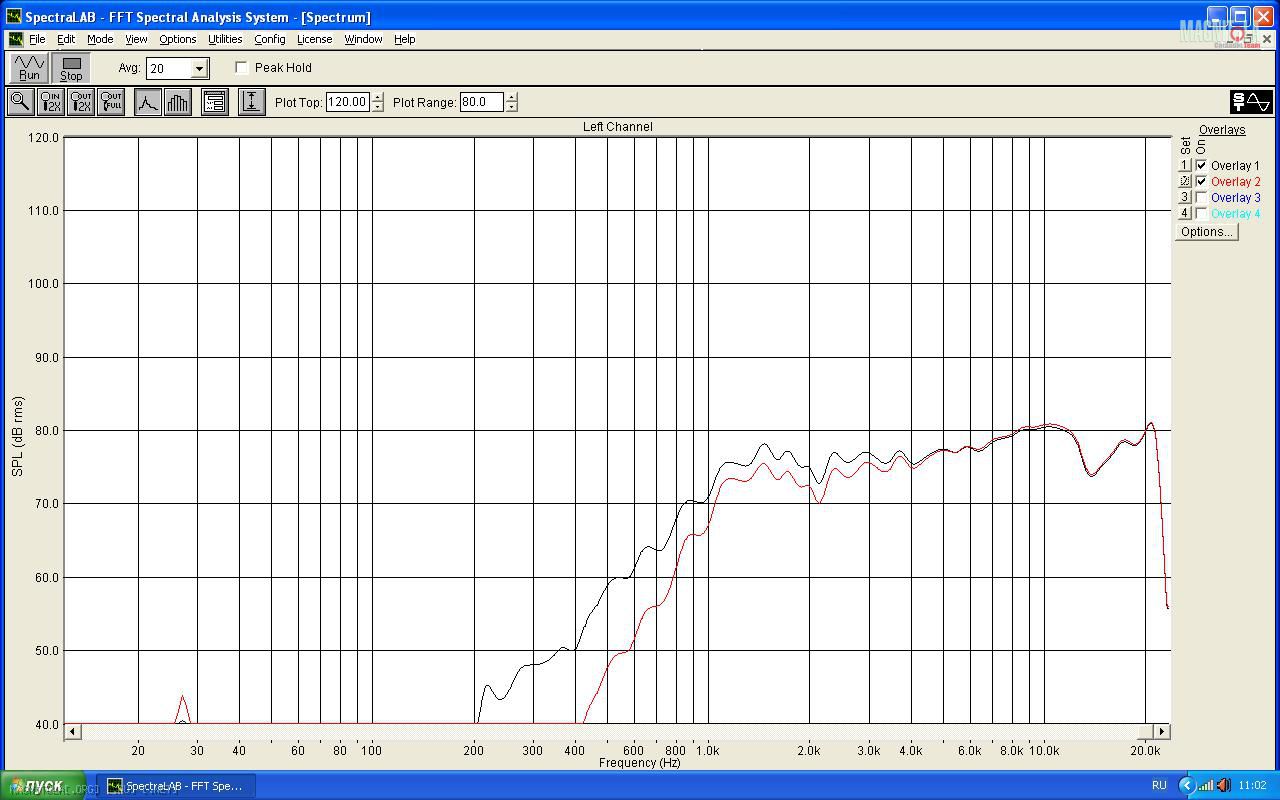Select the magnifying glass zoom tool
Image resolution: width=1280 pixels, height=800 pixels.
coord(20,101)
